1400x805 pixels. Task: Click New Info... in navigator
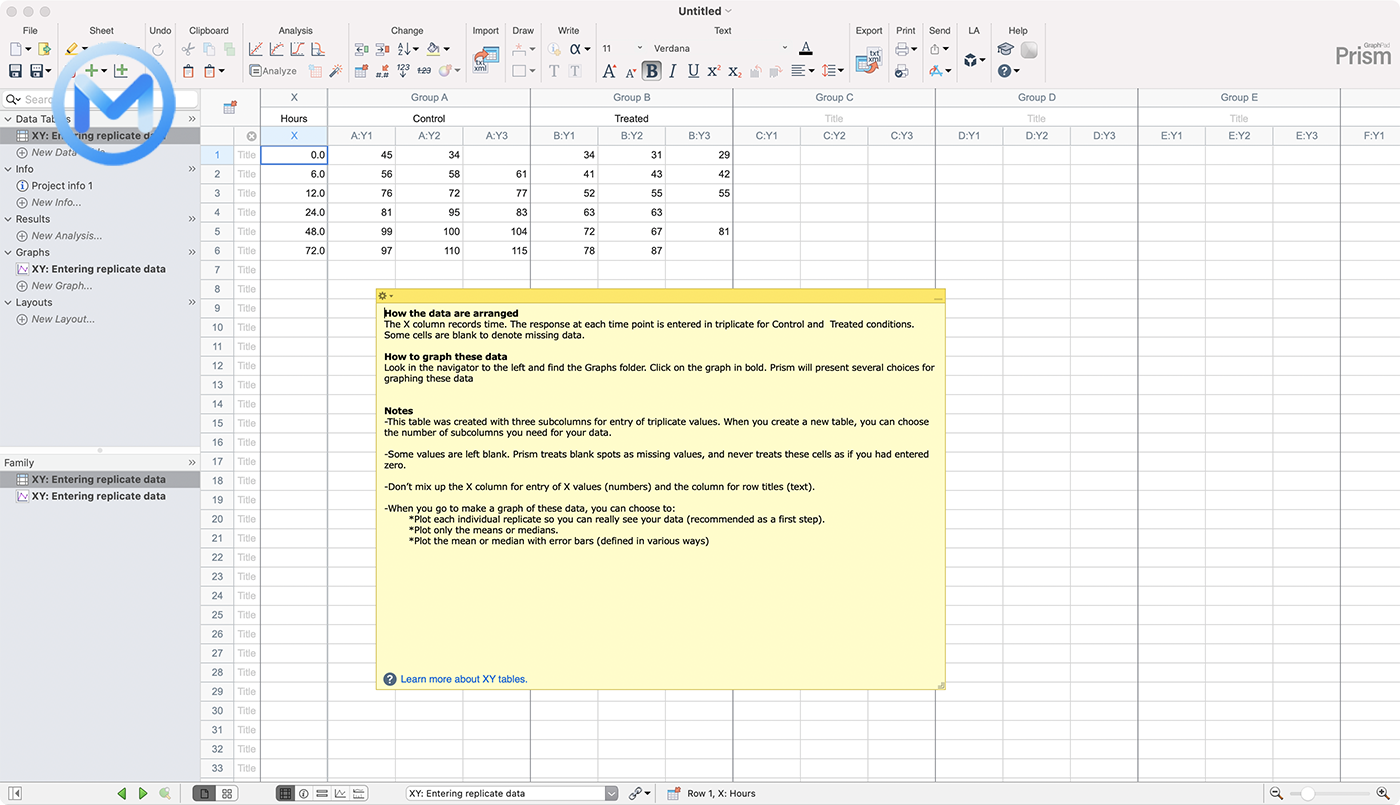click(x=56, y=202)
